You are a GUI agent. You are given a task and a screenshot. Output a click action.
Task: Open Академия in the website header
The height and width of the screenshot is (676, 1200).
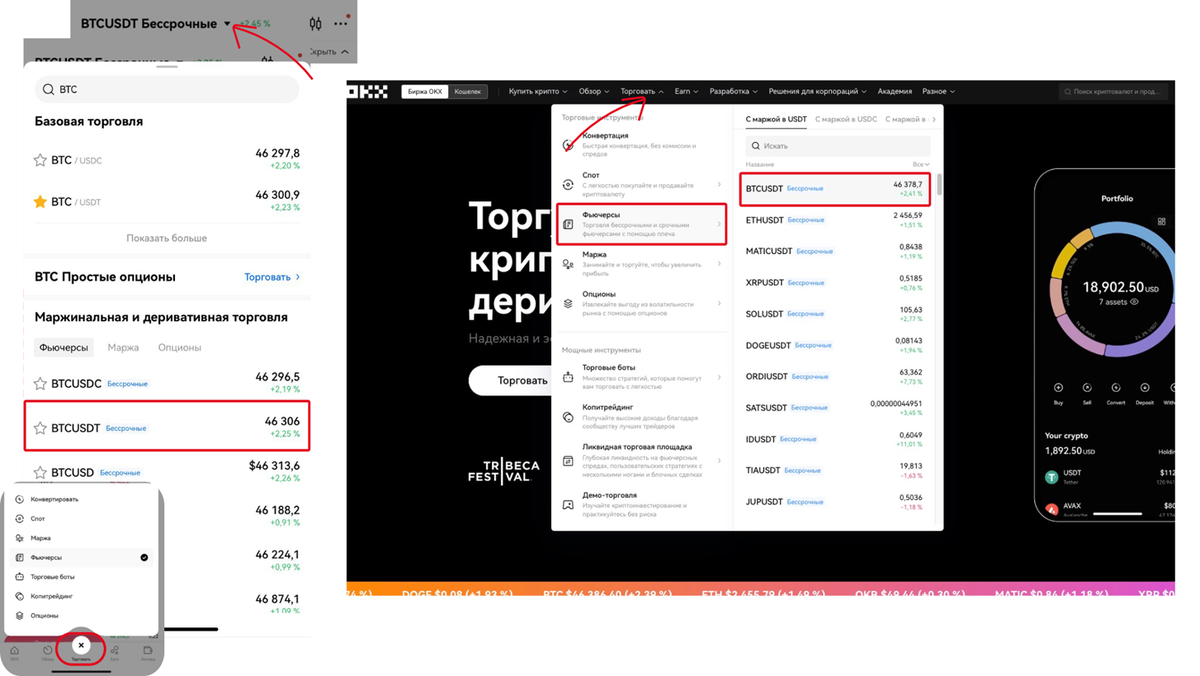(x=895, y=91)
